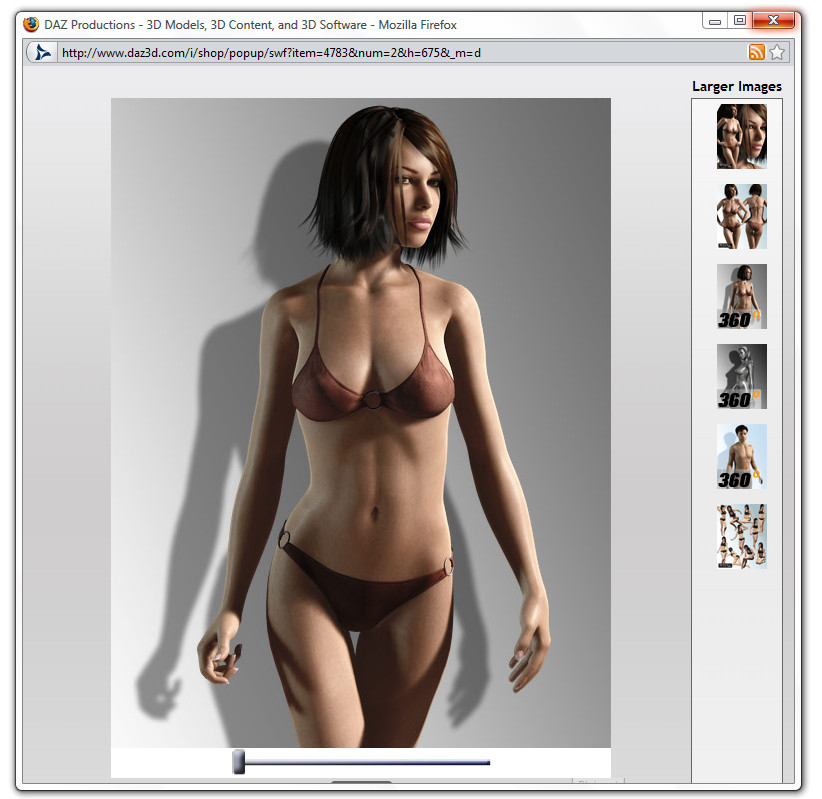Click the 'Larger Images' heading
The width and height of the screenshot is (822, 799).
point(737,87)
